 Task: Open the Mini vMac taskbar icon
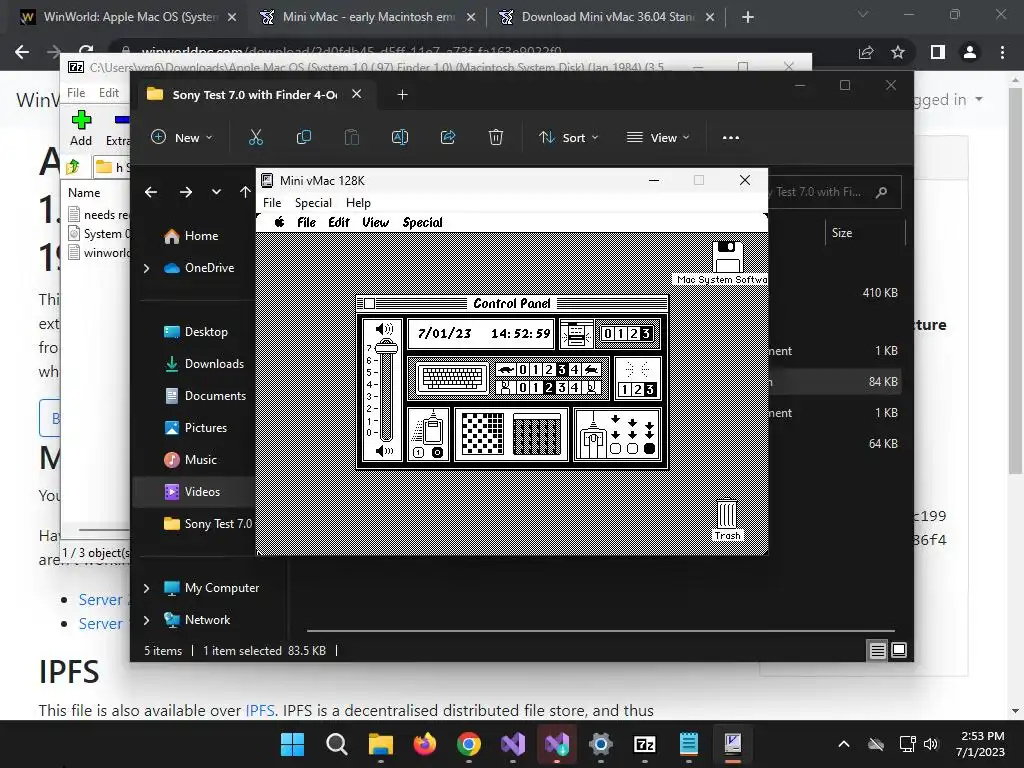coord(733,744)
